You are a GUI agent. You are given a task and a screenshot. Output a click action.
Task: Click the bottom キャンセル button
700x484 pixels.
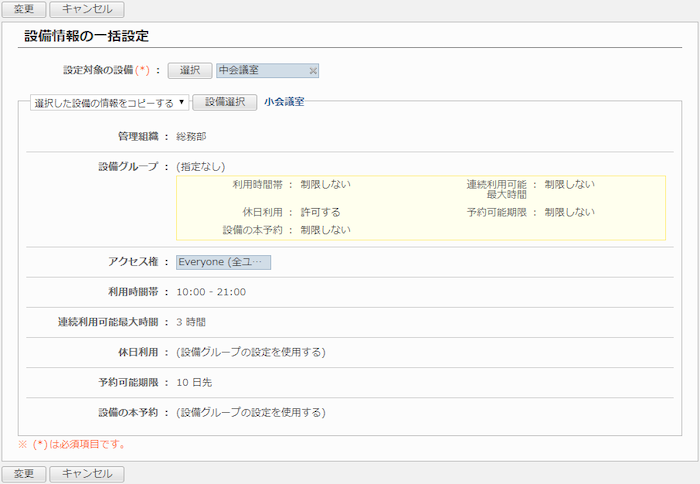point(87,474)
